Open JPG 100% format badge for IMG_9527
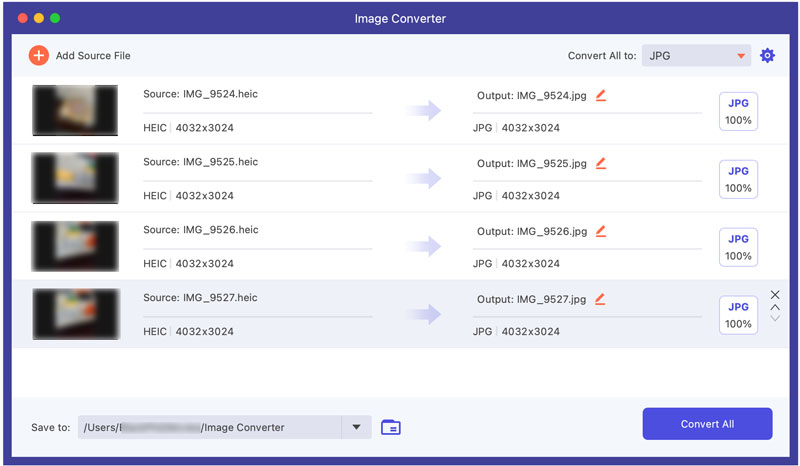 [738, 315]
